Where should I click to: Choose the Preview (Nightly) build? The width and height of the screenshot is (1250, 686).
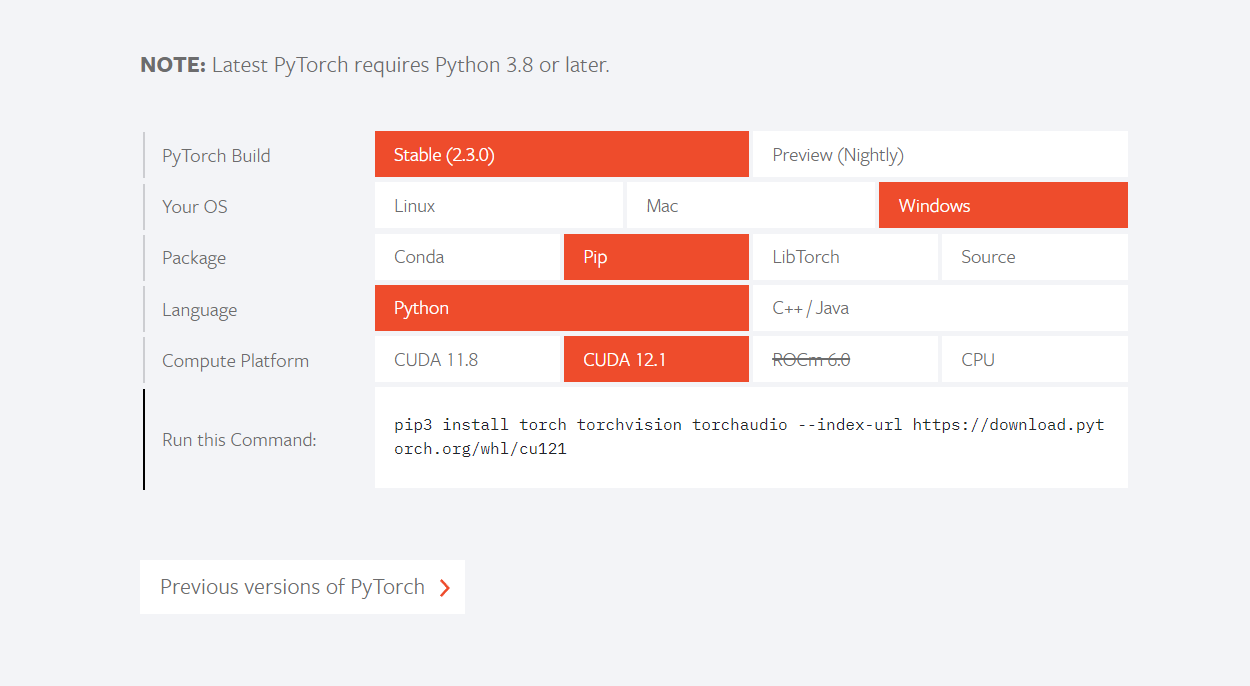(x=940, y=155)
